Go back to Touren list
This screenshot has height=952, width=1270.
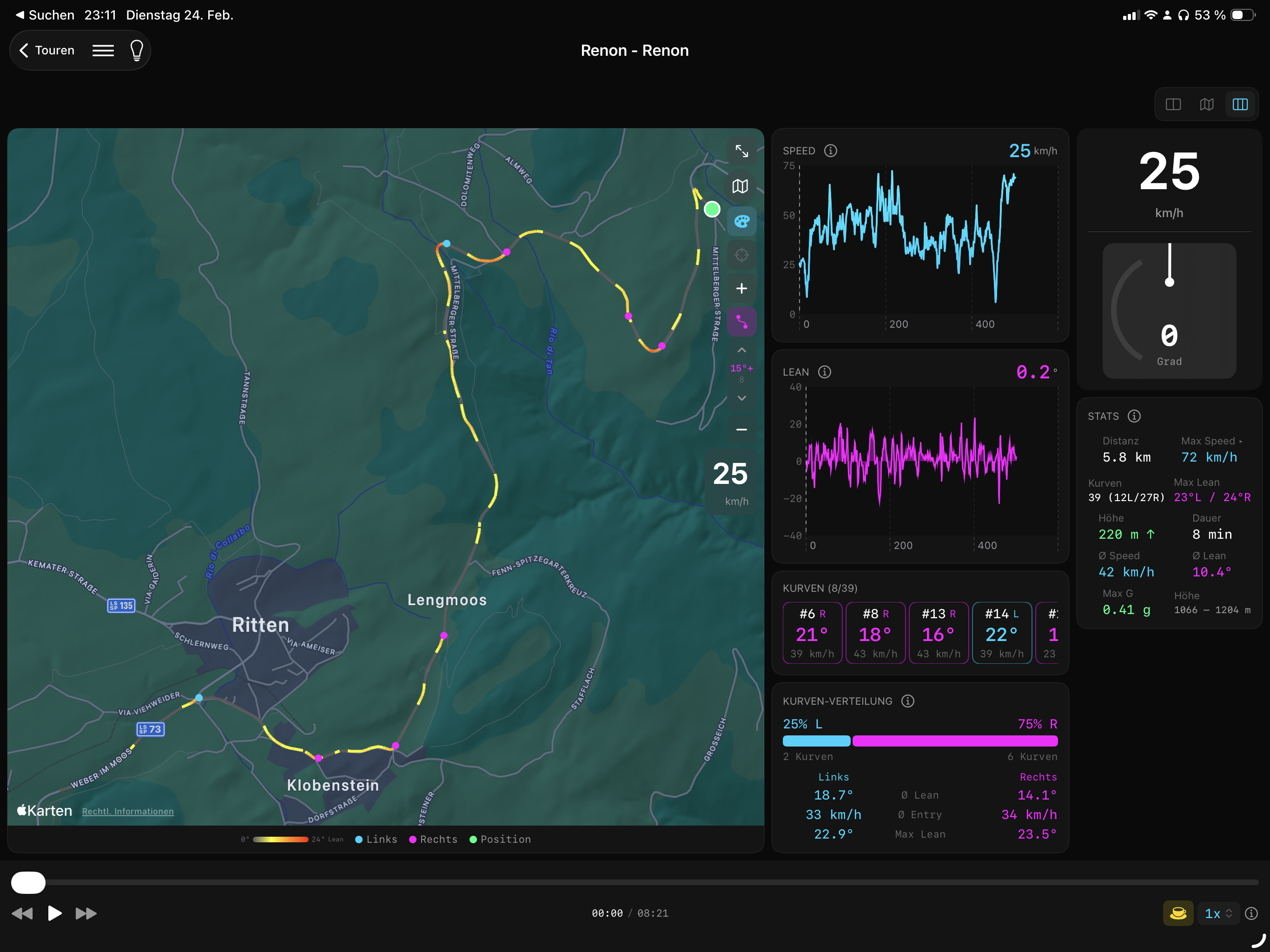(47, 51)
